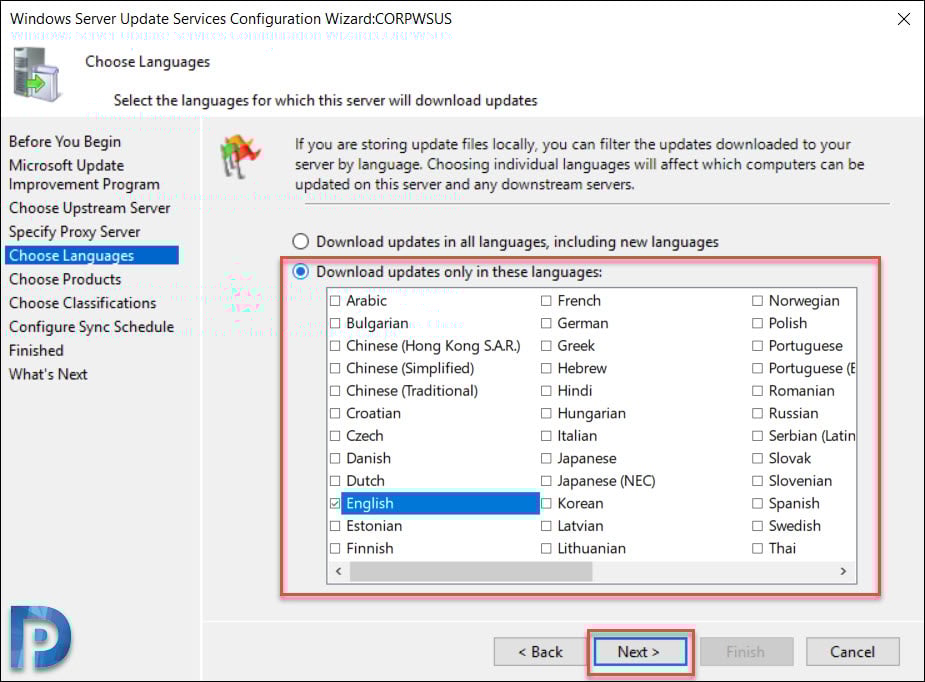Image resolution: width=925 pixels, height=682 pixels.
Task: Check the Russian language checkbox
Action: (757, 413)
